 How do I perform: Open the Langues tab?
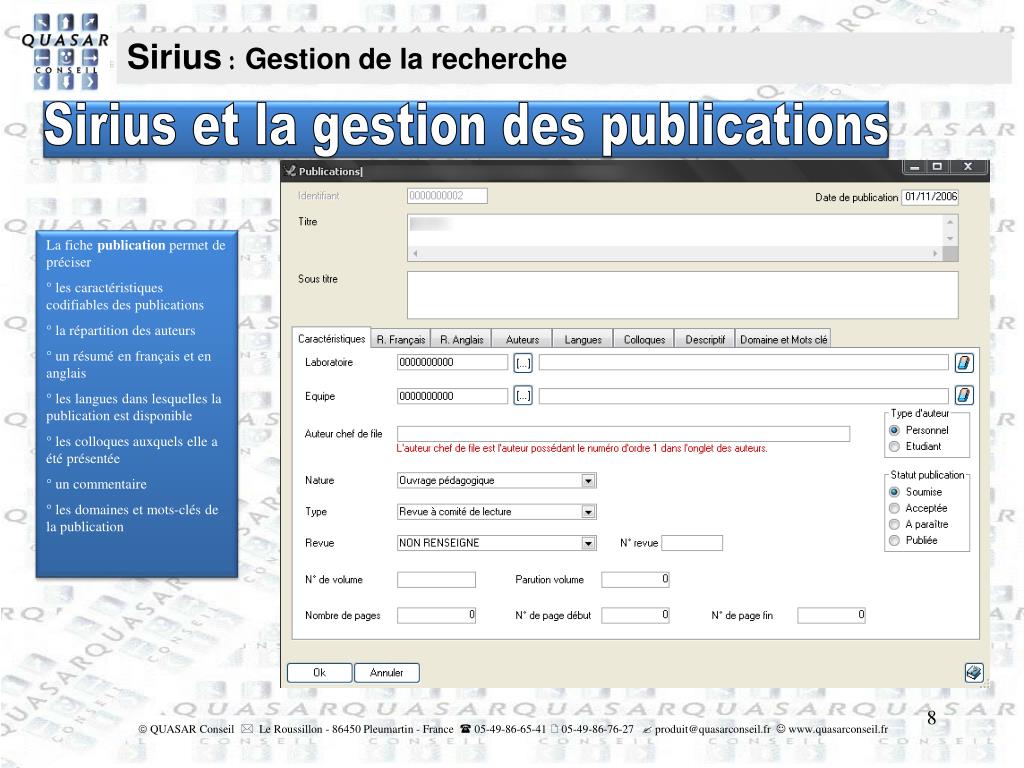583,340
